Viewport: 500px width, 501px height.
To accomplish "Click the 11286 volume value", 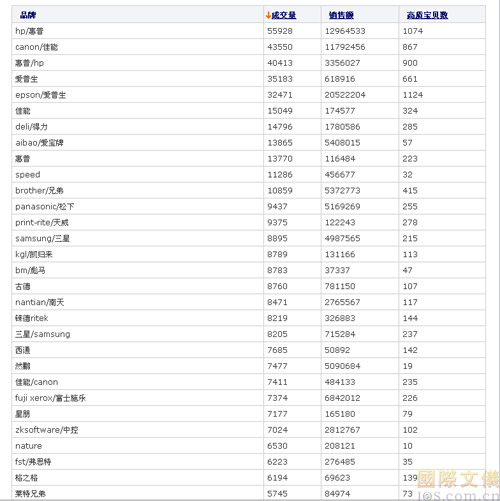I will (280, 175).
